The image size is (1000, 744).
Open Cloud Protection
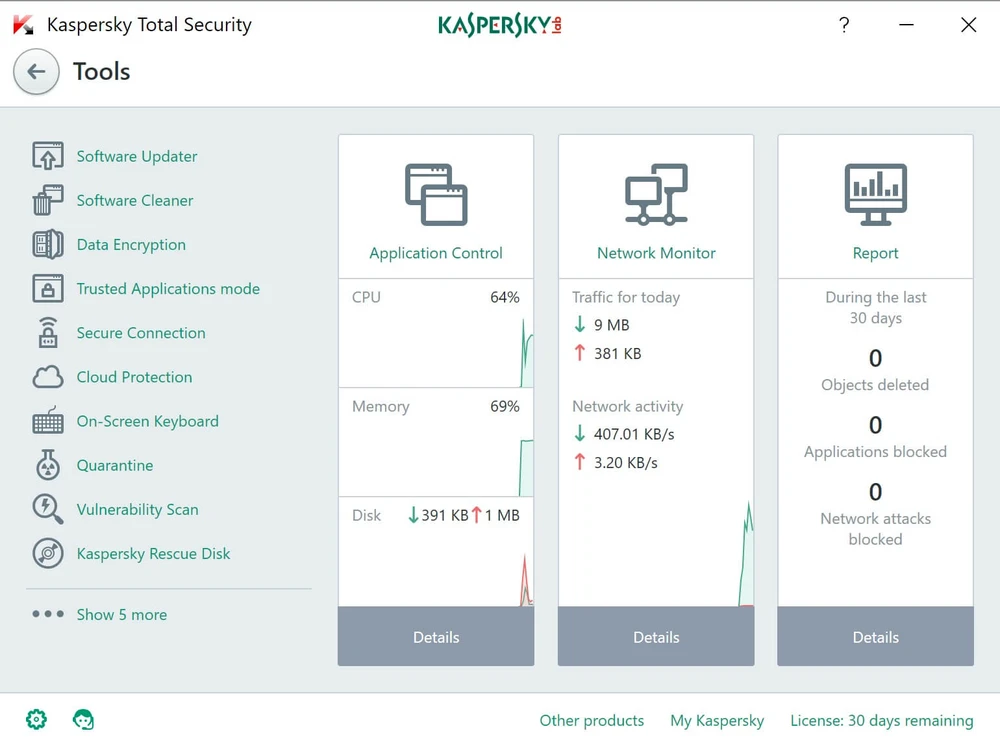[132, 377]
